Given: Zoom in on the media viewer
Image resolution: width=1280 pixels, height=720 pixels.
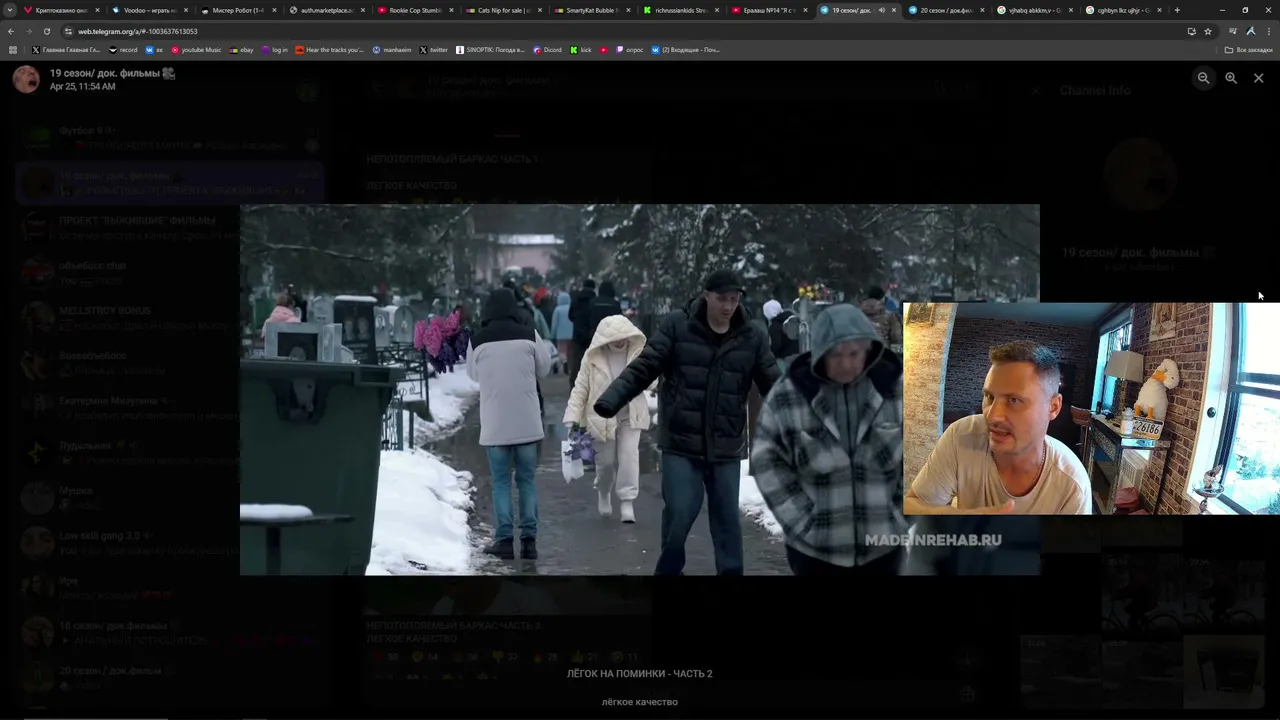Looking at the screenshot, I should pos(1231,78).
